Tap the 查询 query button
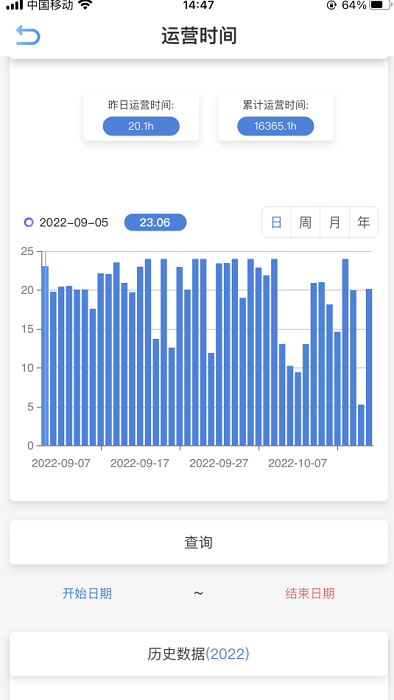The height and width of the screenshot is (700, 394). (x=199, y=542)
